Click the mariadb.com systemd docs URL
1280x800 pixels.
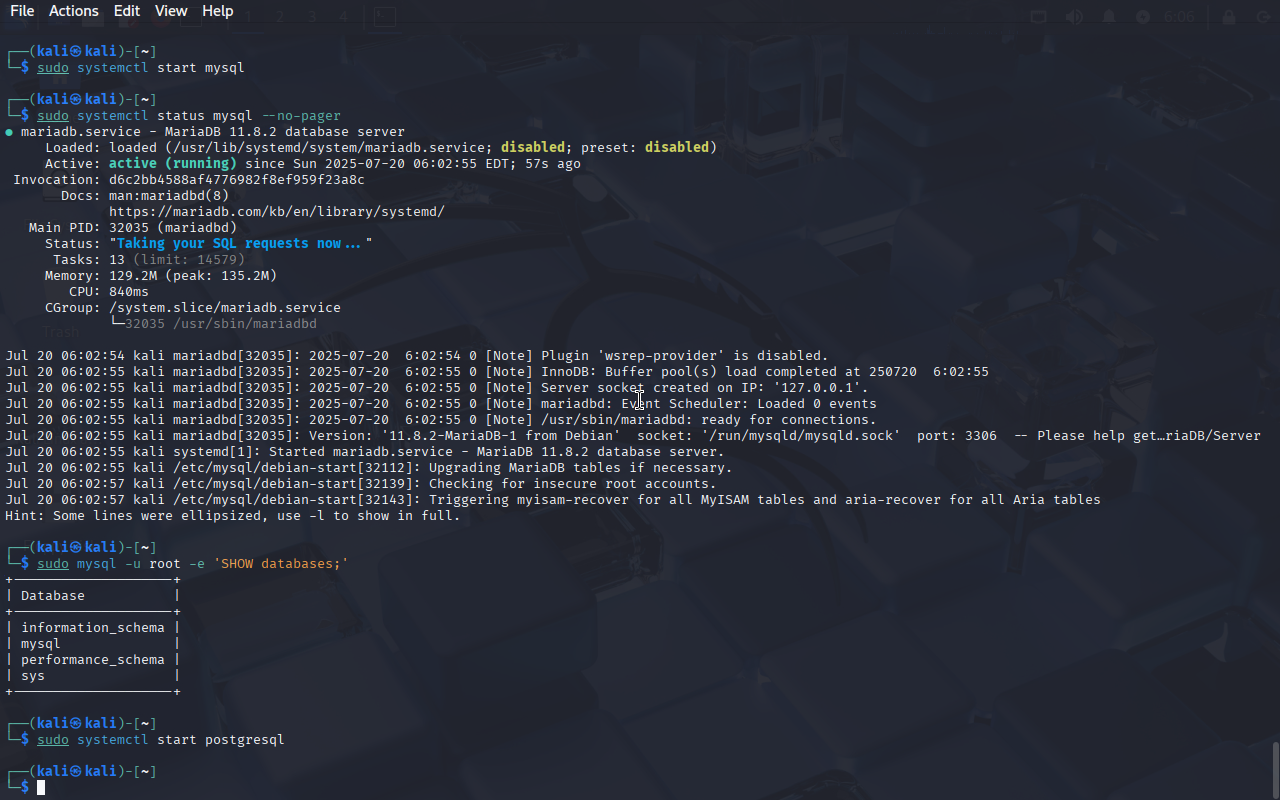click(x=277, y=212)
